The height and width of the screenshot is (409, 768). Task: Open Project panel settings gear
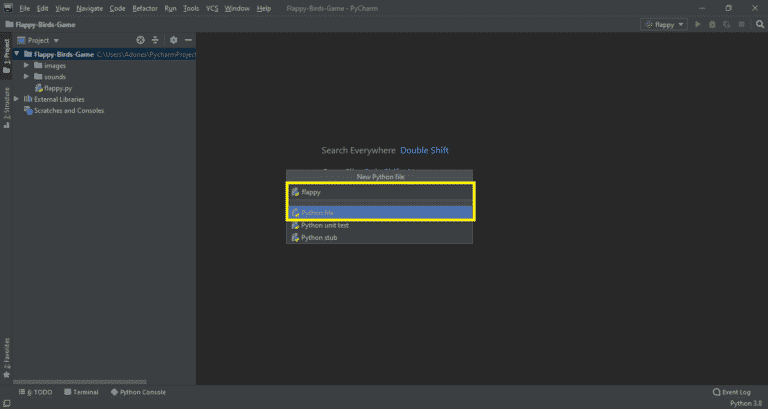click(x=173, y=40)
